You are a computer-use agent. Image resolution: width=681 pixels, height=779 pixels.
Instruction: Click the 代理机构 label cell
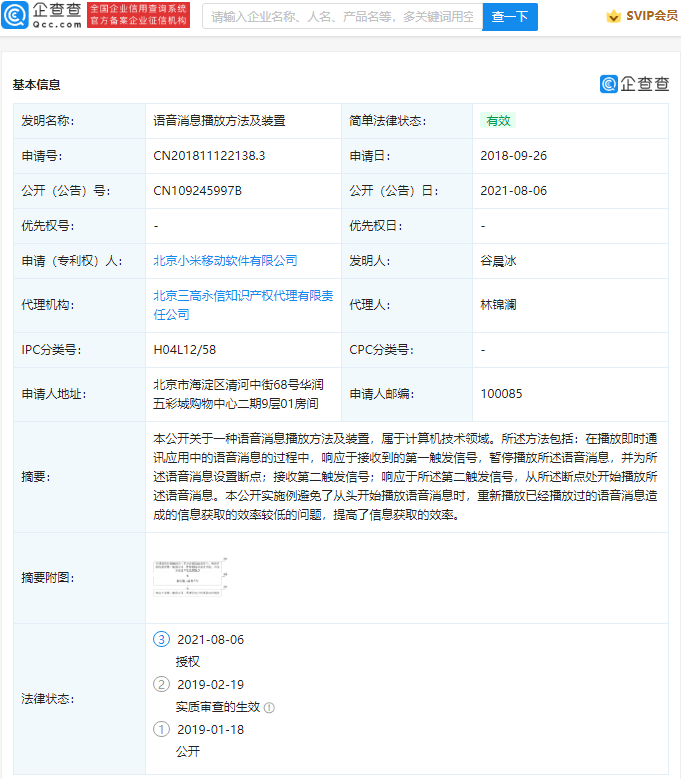79,305
